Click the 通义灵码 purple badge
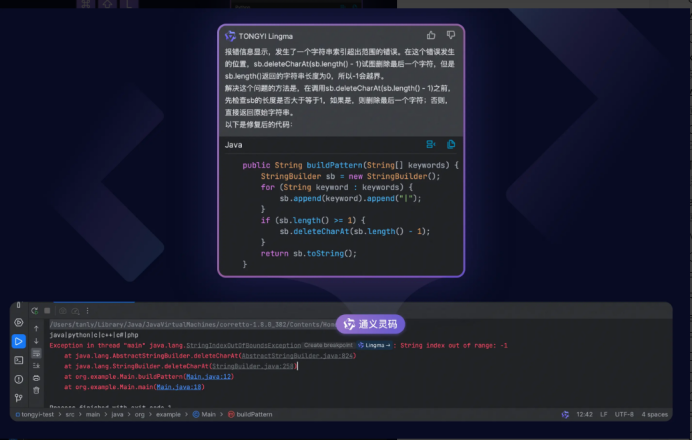The height and width of the screenshot is (441, 692). (x=370, y=324)
